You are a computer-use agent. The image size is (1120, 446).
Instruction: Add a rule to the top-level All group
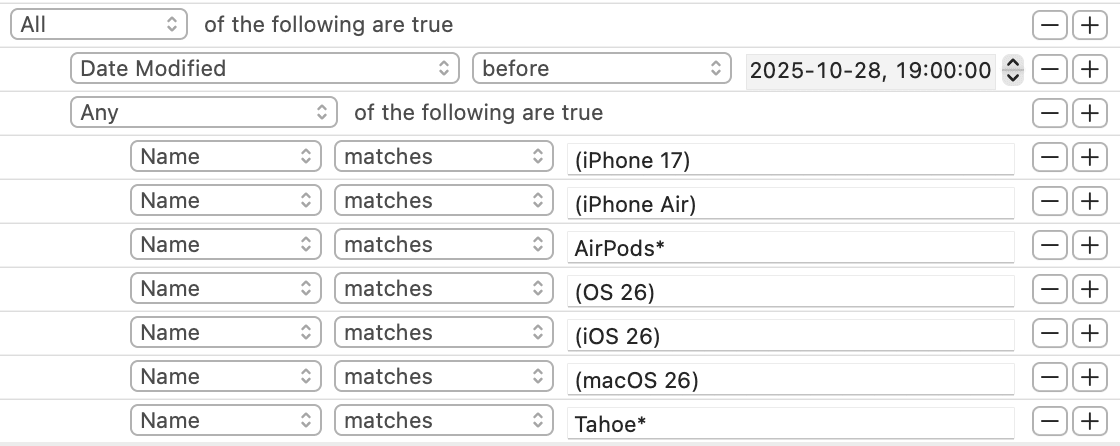(x=1088, y=25)
